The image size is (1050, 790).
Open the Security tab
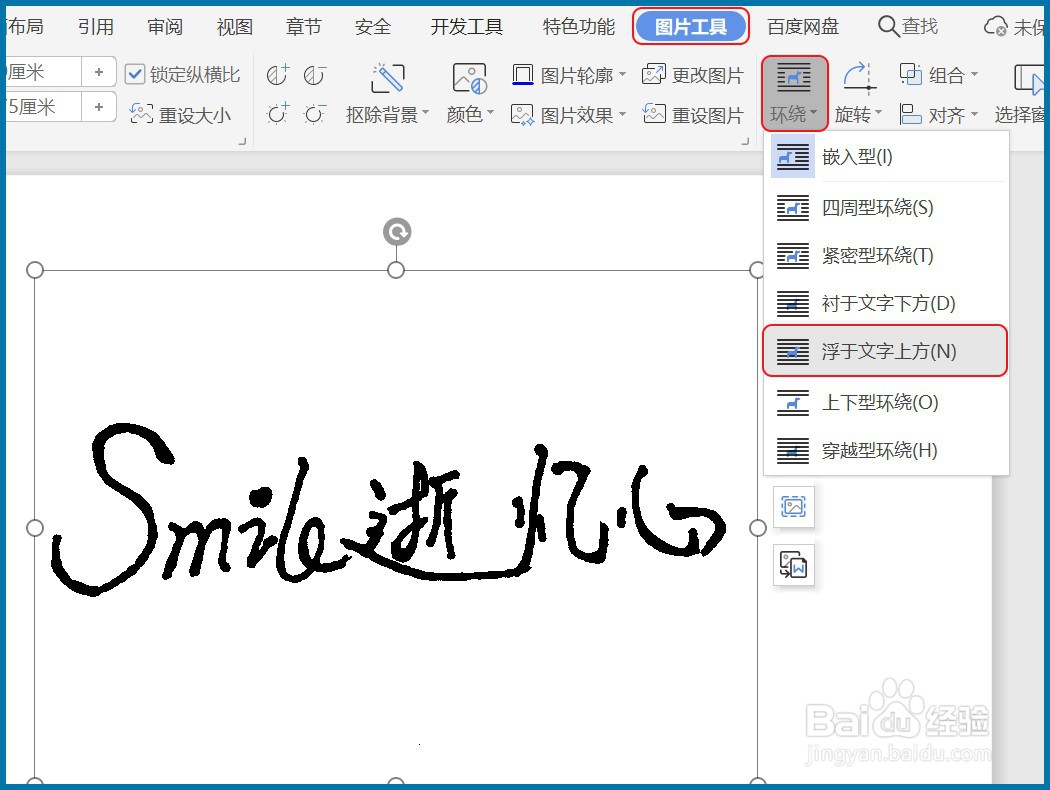(373, 27)
